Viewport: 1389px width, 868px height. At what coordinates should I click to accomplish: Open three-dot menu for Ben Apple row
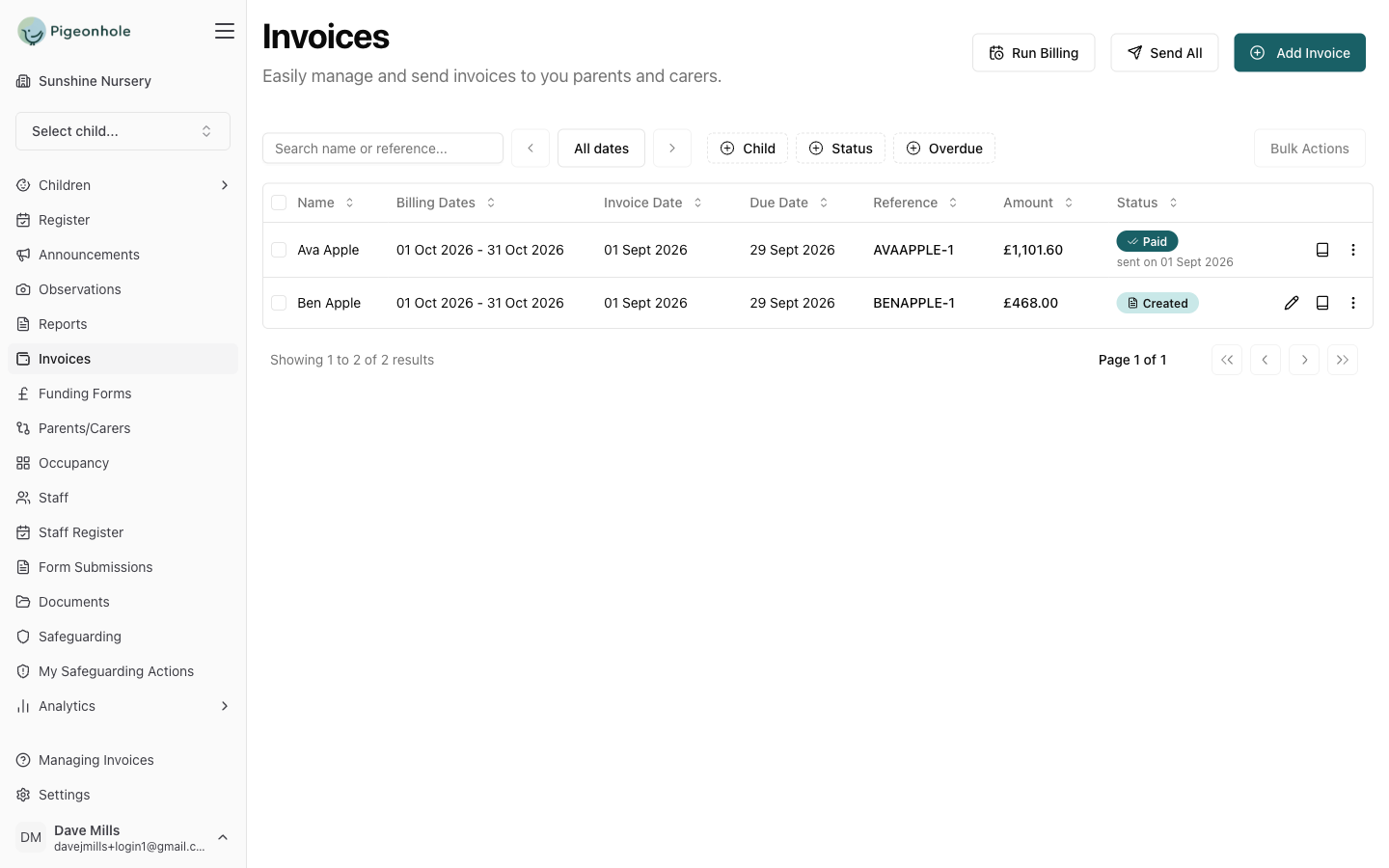click(1353, 303)
